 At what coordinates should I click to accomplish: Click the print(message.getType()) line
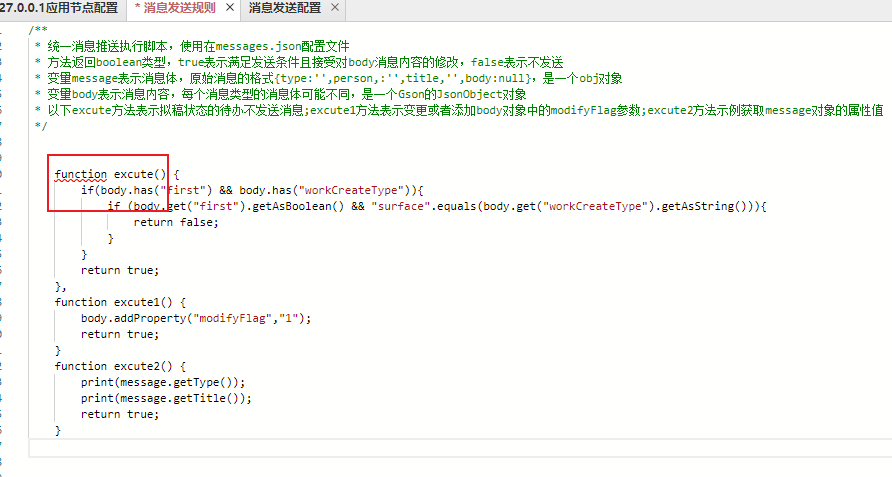tap(163, 382)
